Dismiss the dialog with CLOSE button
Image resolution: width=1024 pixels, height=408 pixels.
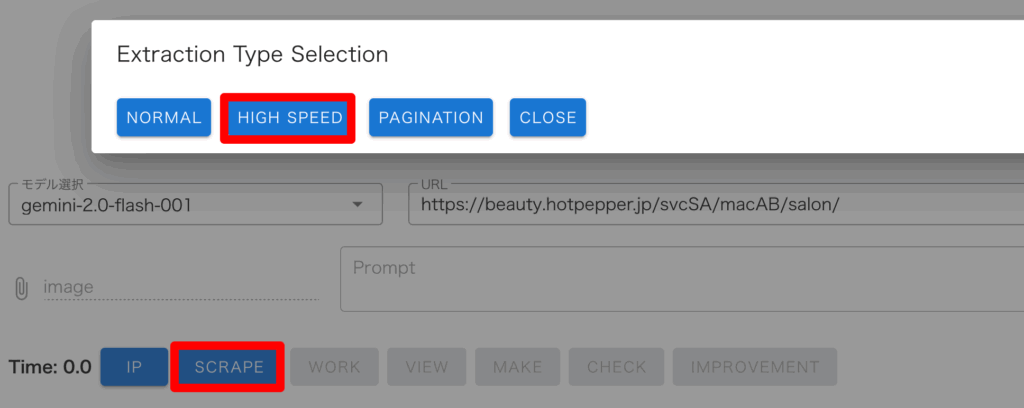pyautogui.click(x=548, y=118)
